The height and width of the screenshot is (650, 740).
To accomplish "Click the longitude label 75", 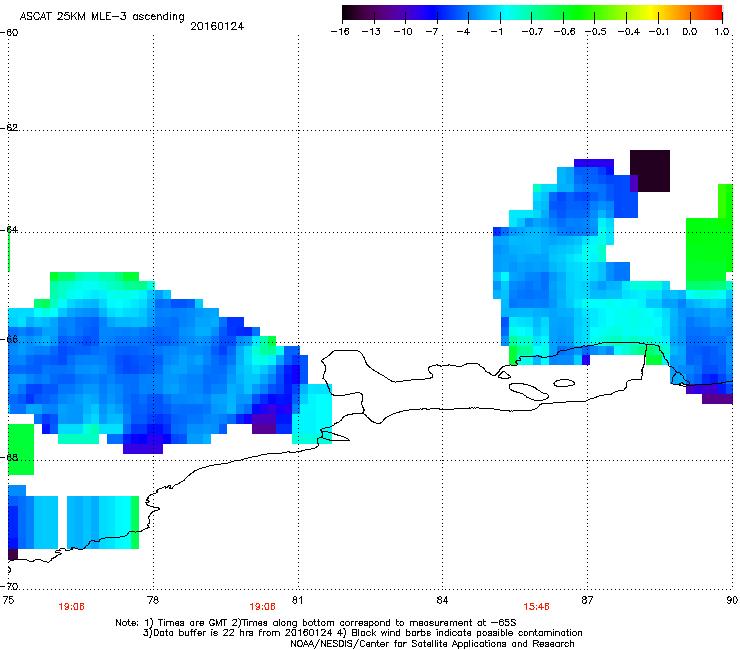I will tap(8, 600).
